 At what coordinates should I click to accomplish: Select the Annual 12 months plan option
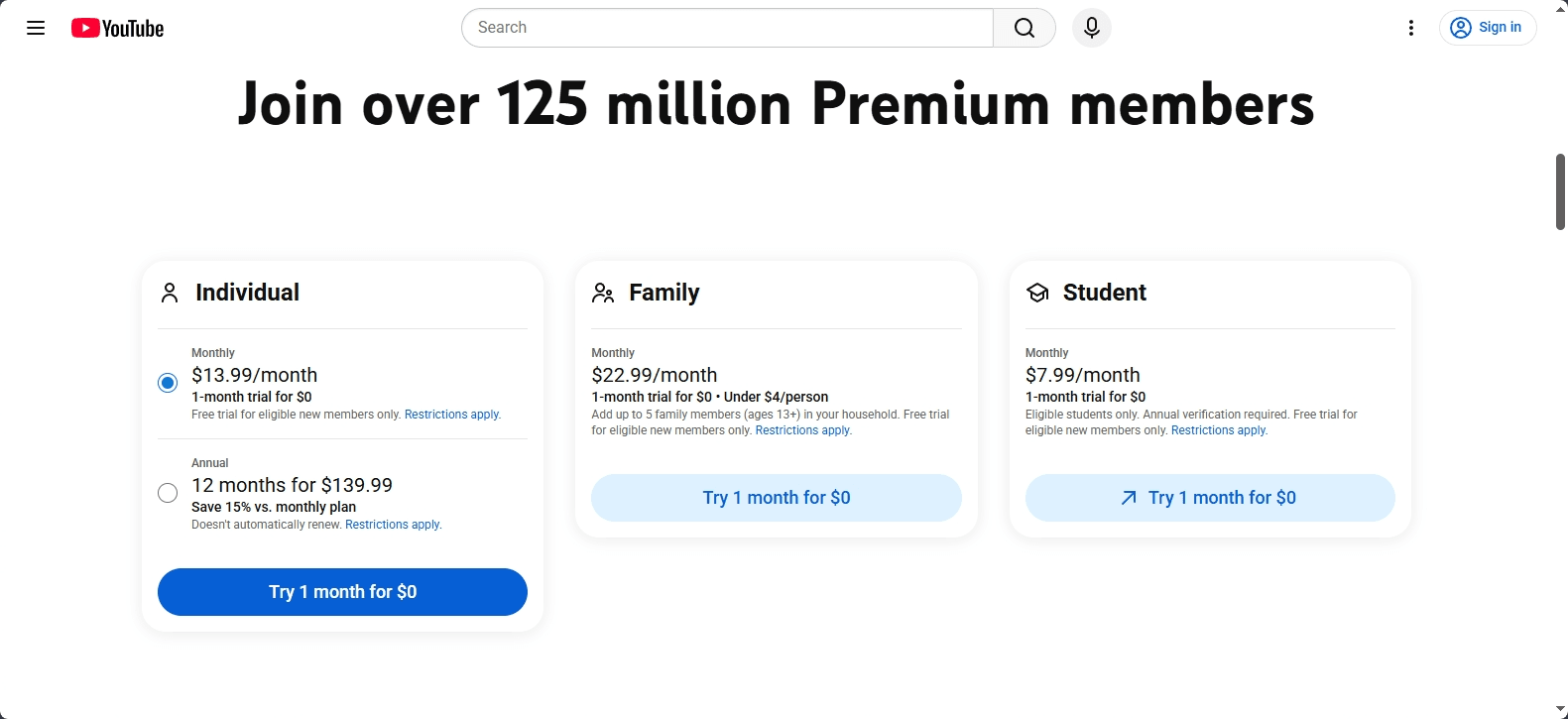[167, 492]
